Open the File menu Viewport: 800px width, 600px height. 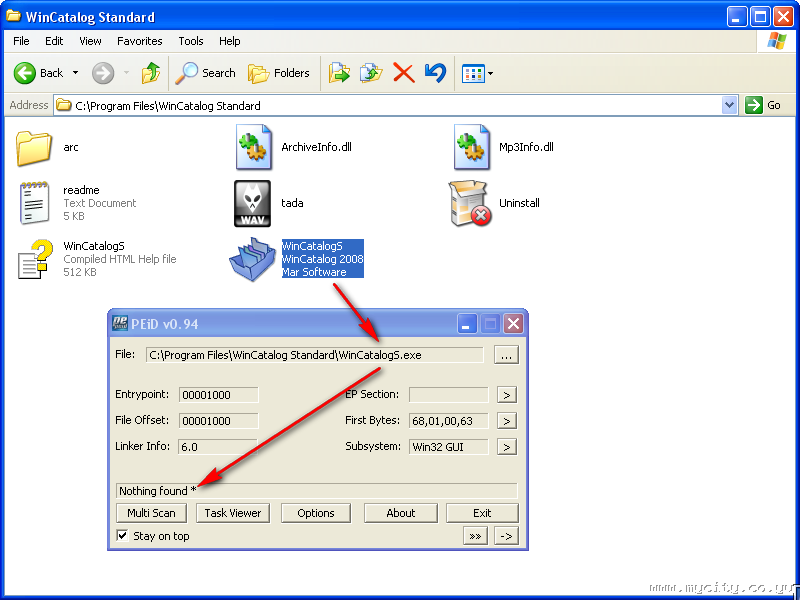pyautogui.click(x=21, y=41)
